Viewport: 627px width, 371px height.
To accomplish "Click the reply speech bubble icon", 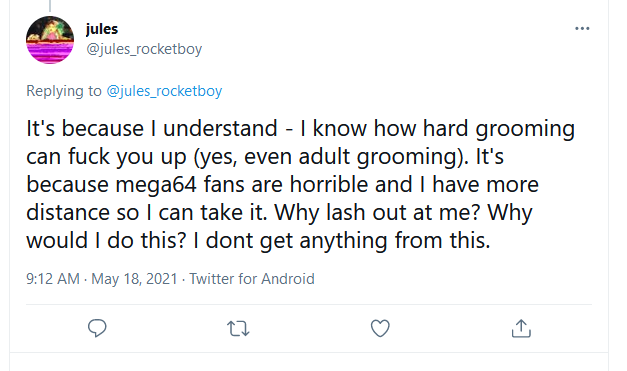I will coord(97,328).
